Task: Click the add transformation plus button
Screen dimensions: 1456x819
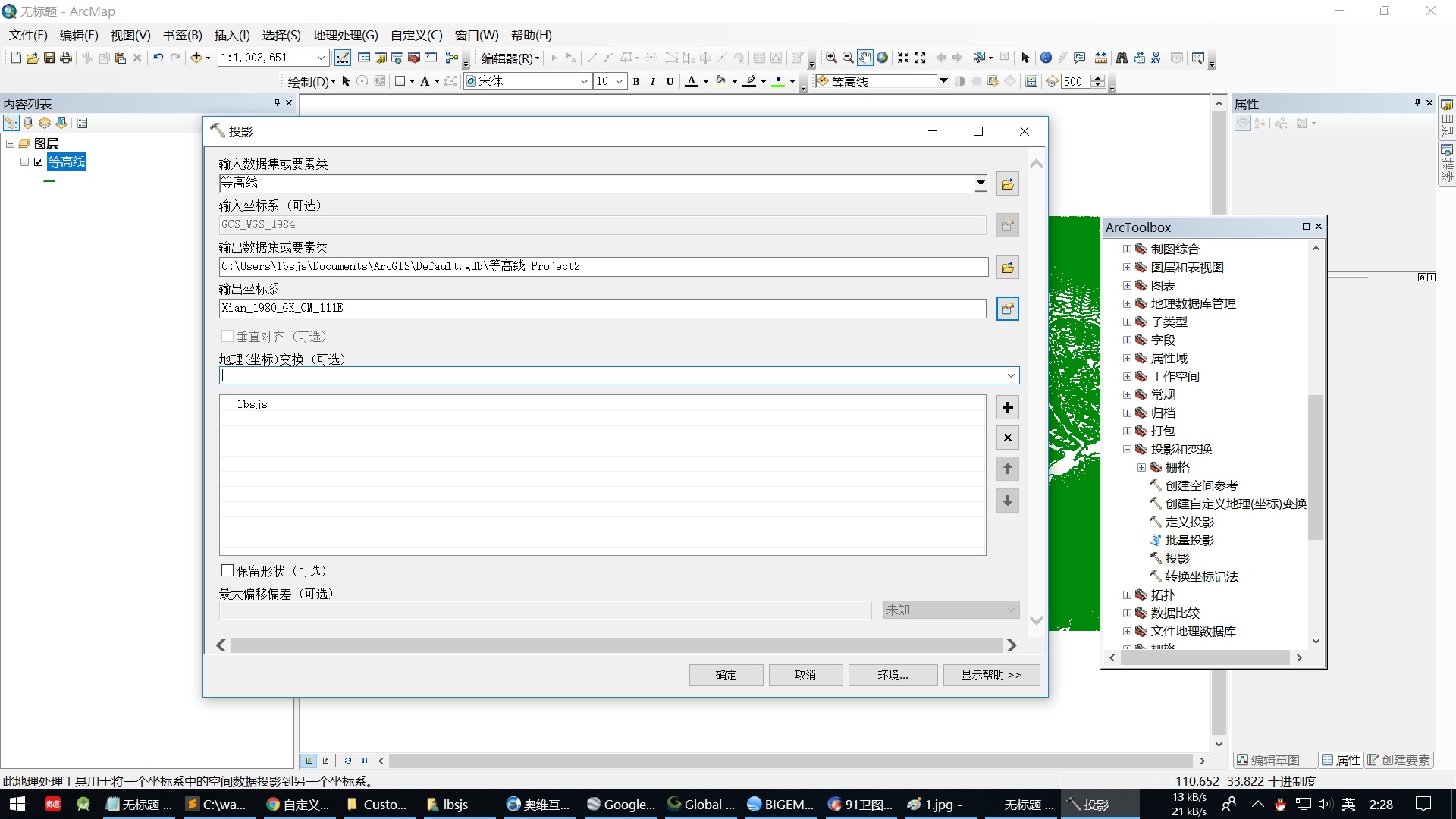Action: 1007,407
